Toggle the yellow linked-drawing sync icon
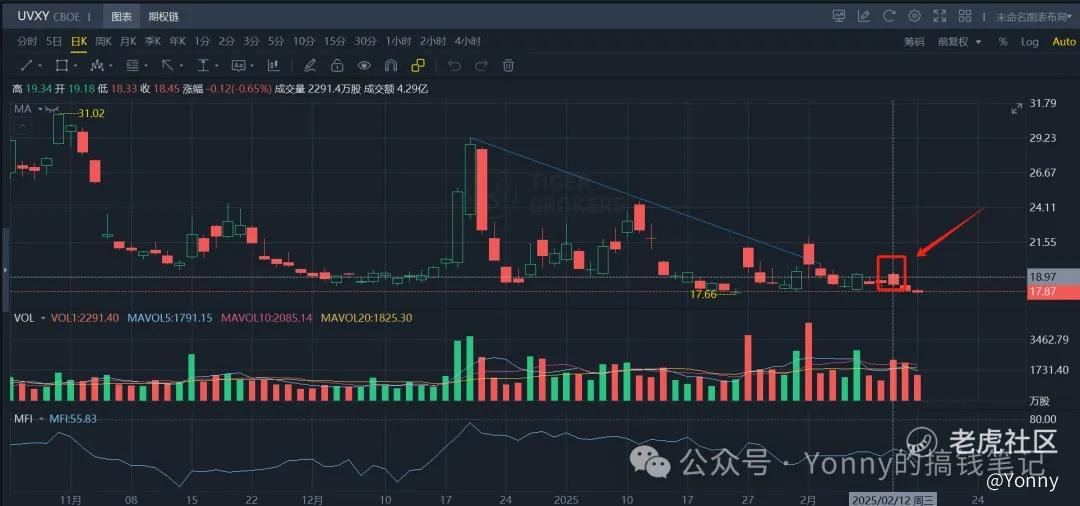Viewport: 1080px width, 506px height. coord(417,65)
